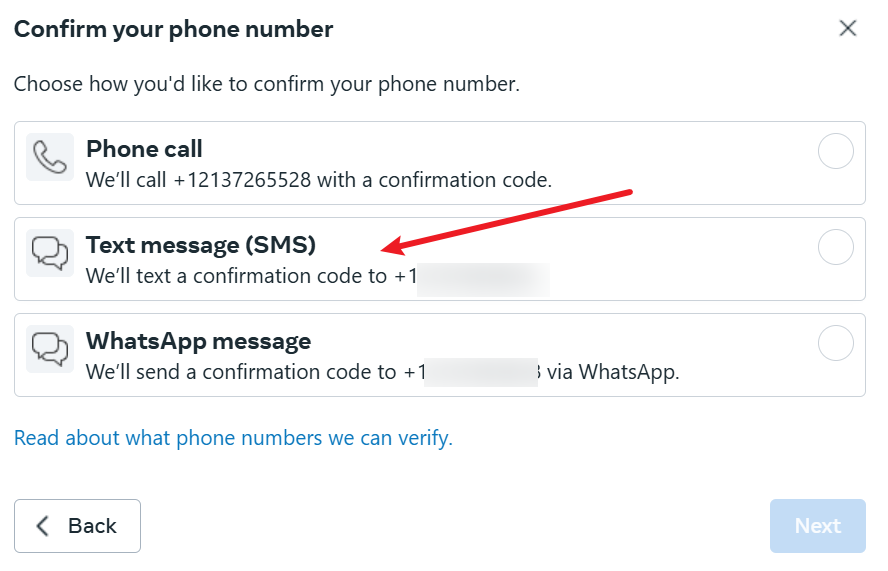
Task: Go back using the Back button
Action: (x=77, y=526)
